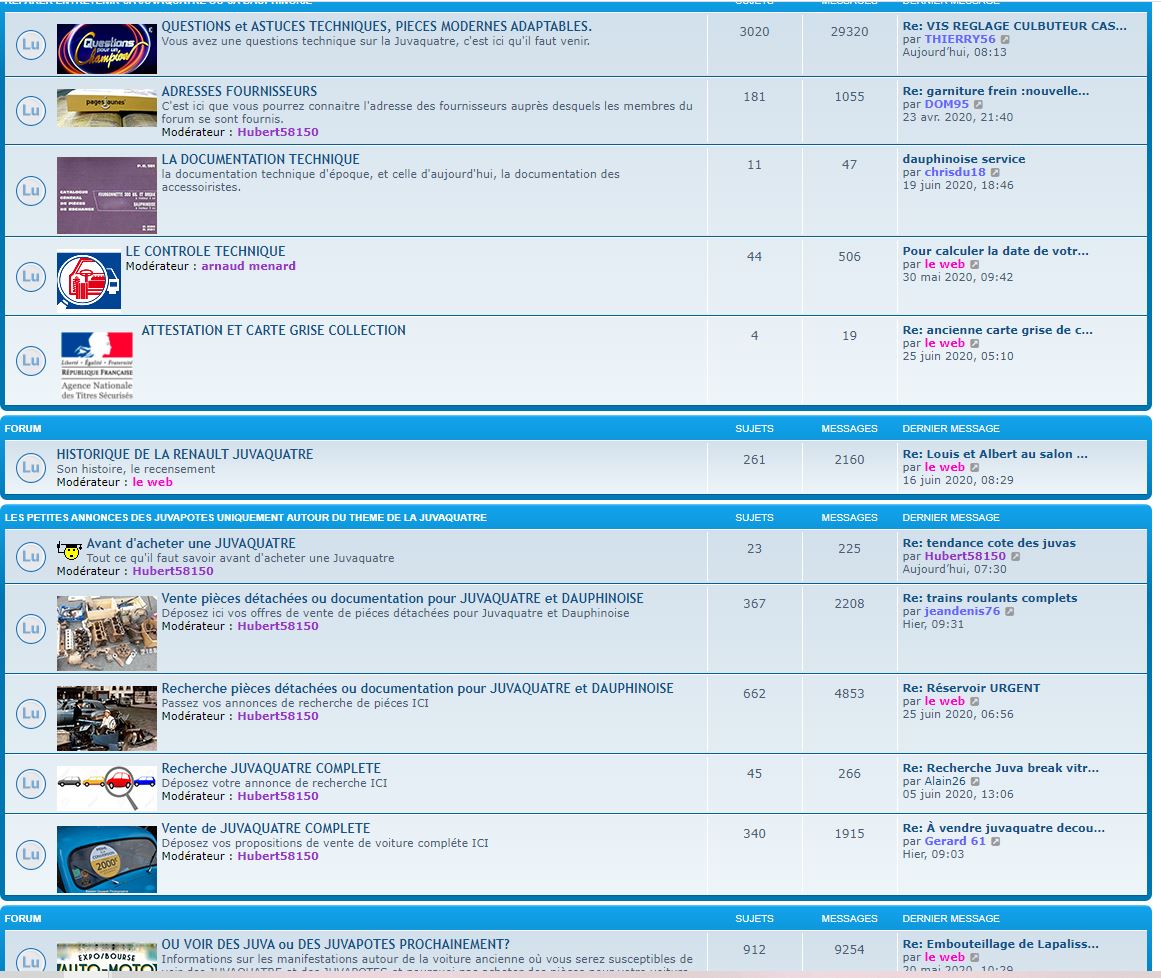Image resolution: width=1161 pixels, height=978 pixels.
Task: Open moderator Hubert58150 under Adresses Fournisseurs
Action: click(278, 133)
